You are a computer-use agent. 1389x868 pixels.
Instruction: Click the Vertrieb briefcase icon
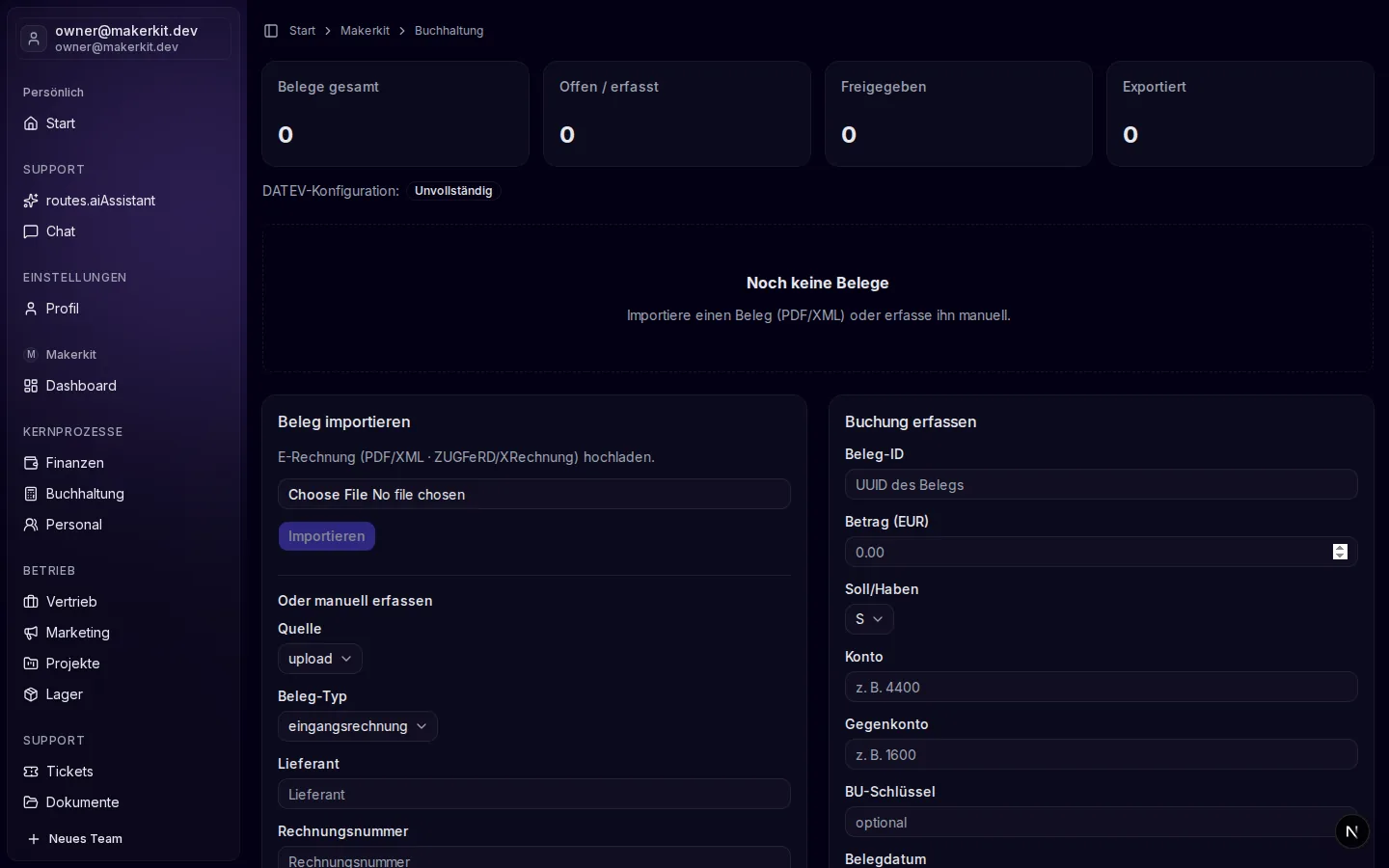[x=31, y=602]
